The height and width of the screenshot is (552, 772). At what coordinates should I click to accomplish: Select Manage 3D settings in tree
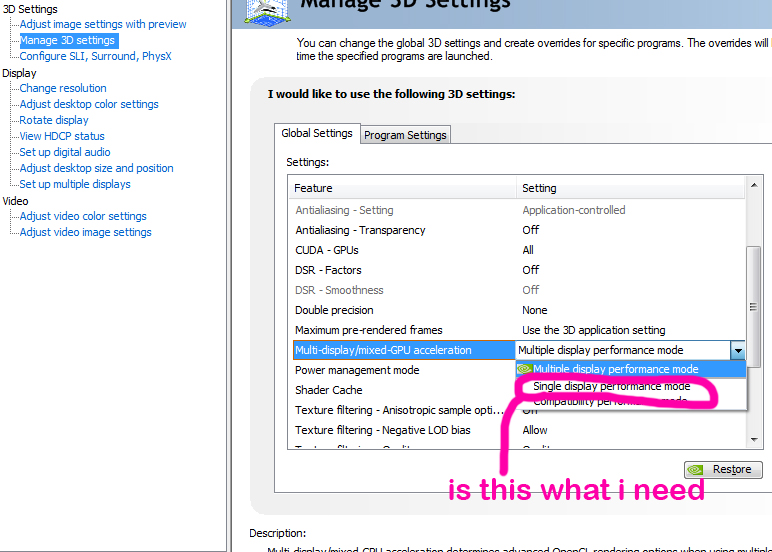point(67,40)
